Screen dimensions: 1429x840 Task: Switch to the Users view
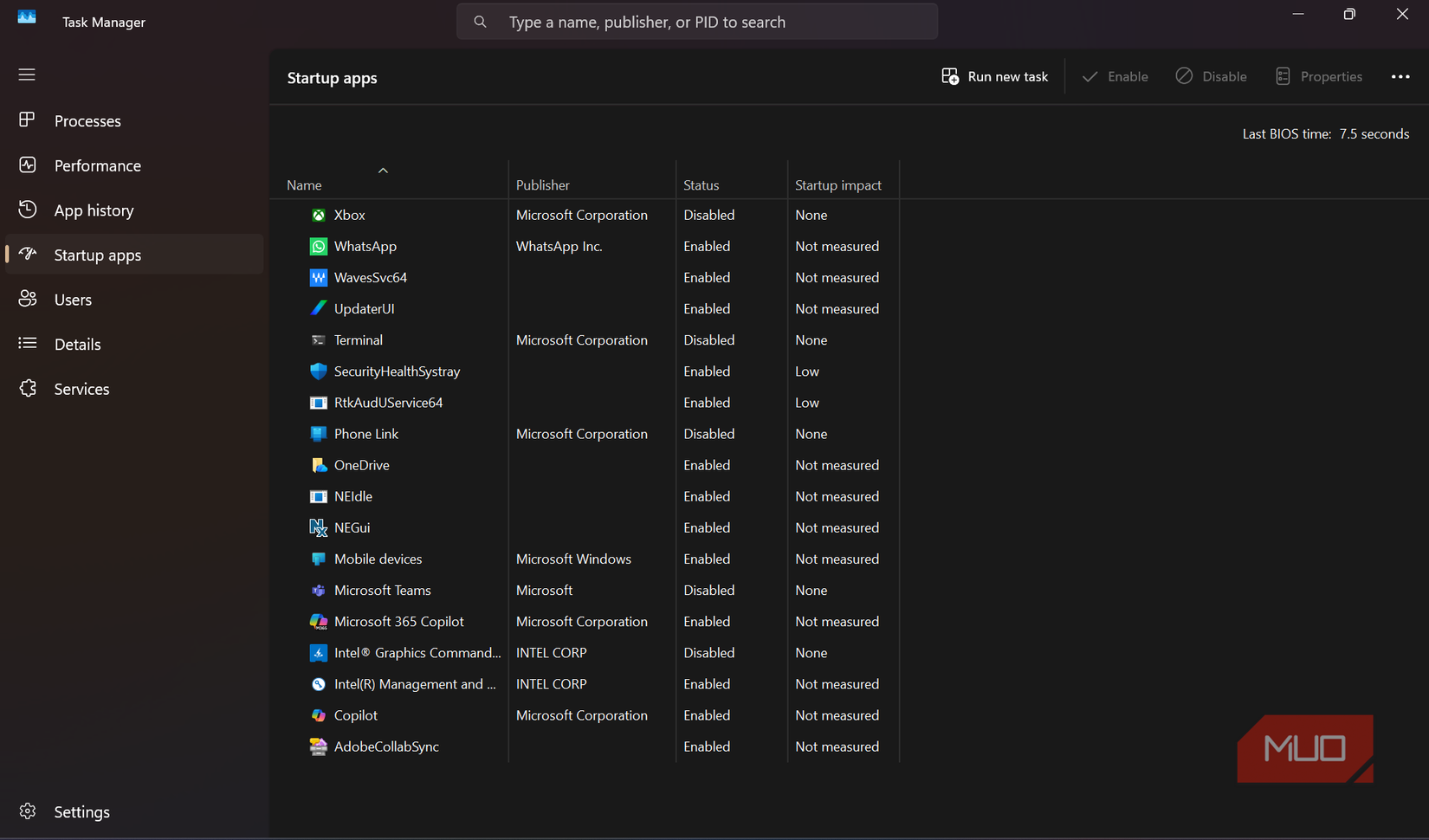pos(73,299)
